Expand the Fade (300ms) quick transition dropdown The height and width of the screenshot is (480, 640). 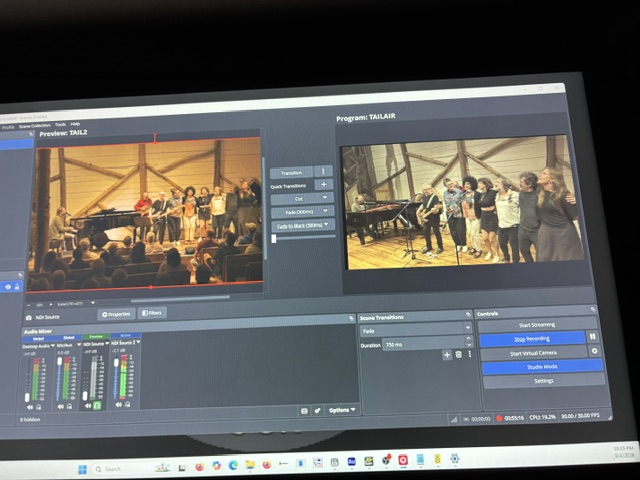[x=326, y=211]
